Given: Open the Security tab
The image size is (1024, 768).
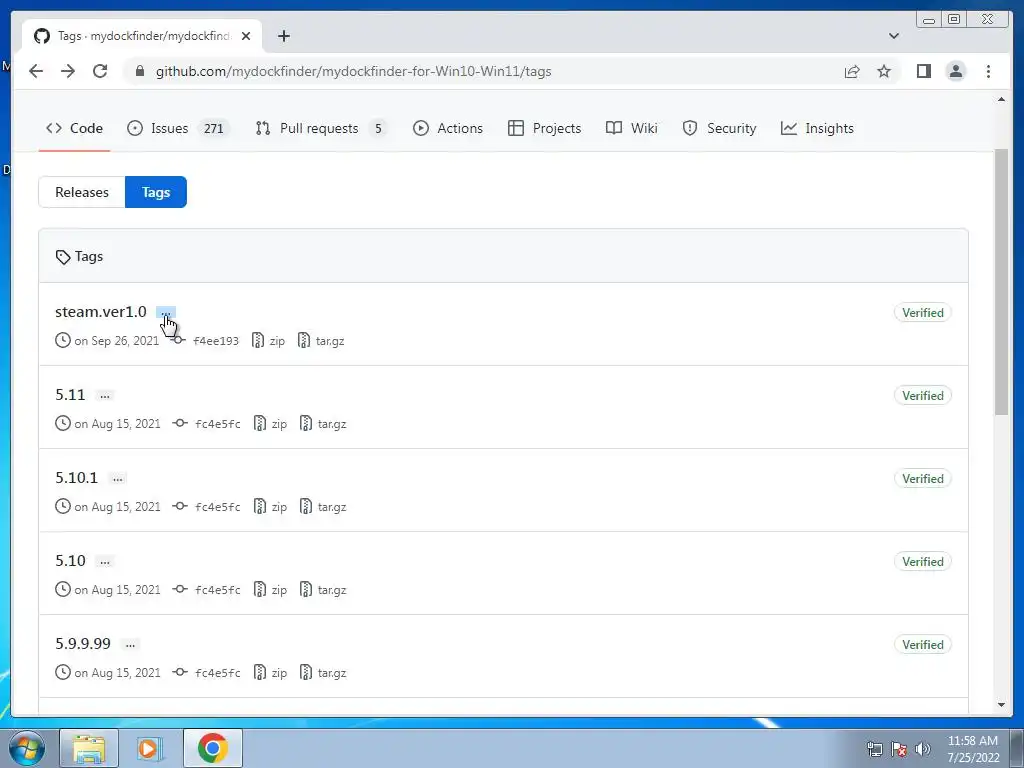Looking at the screenshot, I should [719, 129].
